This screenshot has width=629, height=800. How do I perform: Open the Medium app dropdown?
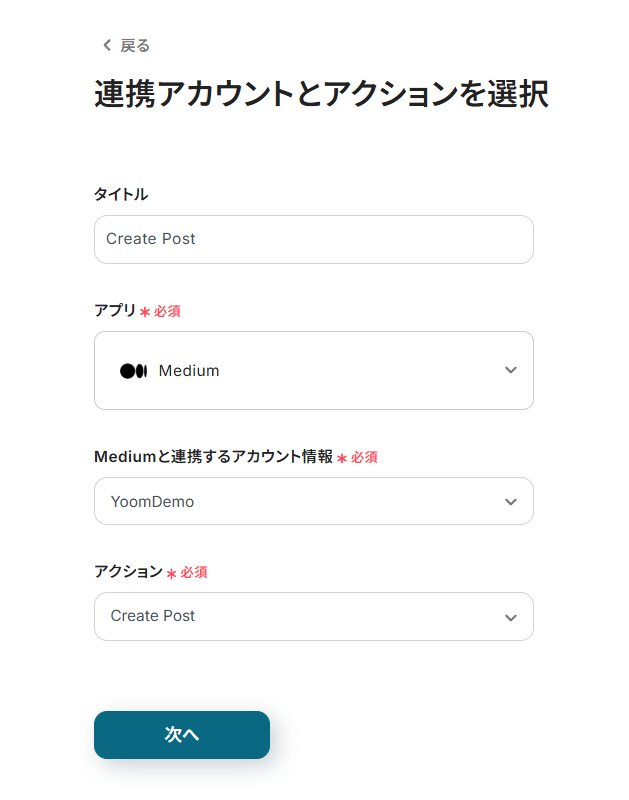313,370
